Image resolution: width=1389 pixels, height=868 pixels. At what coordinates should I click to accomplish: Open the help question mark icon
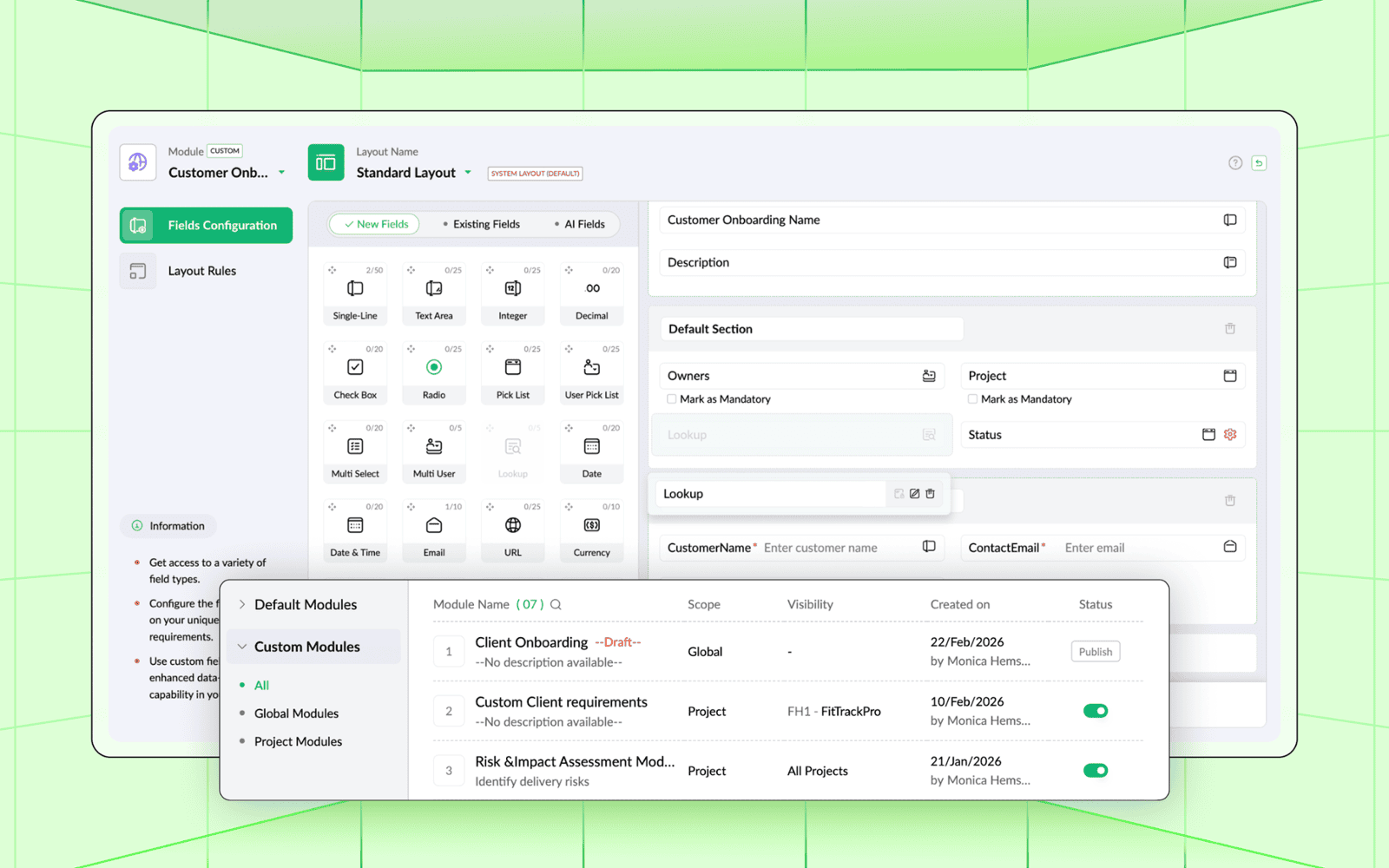coord(1235,163)
